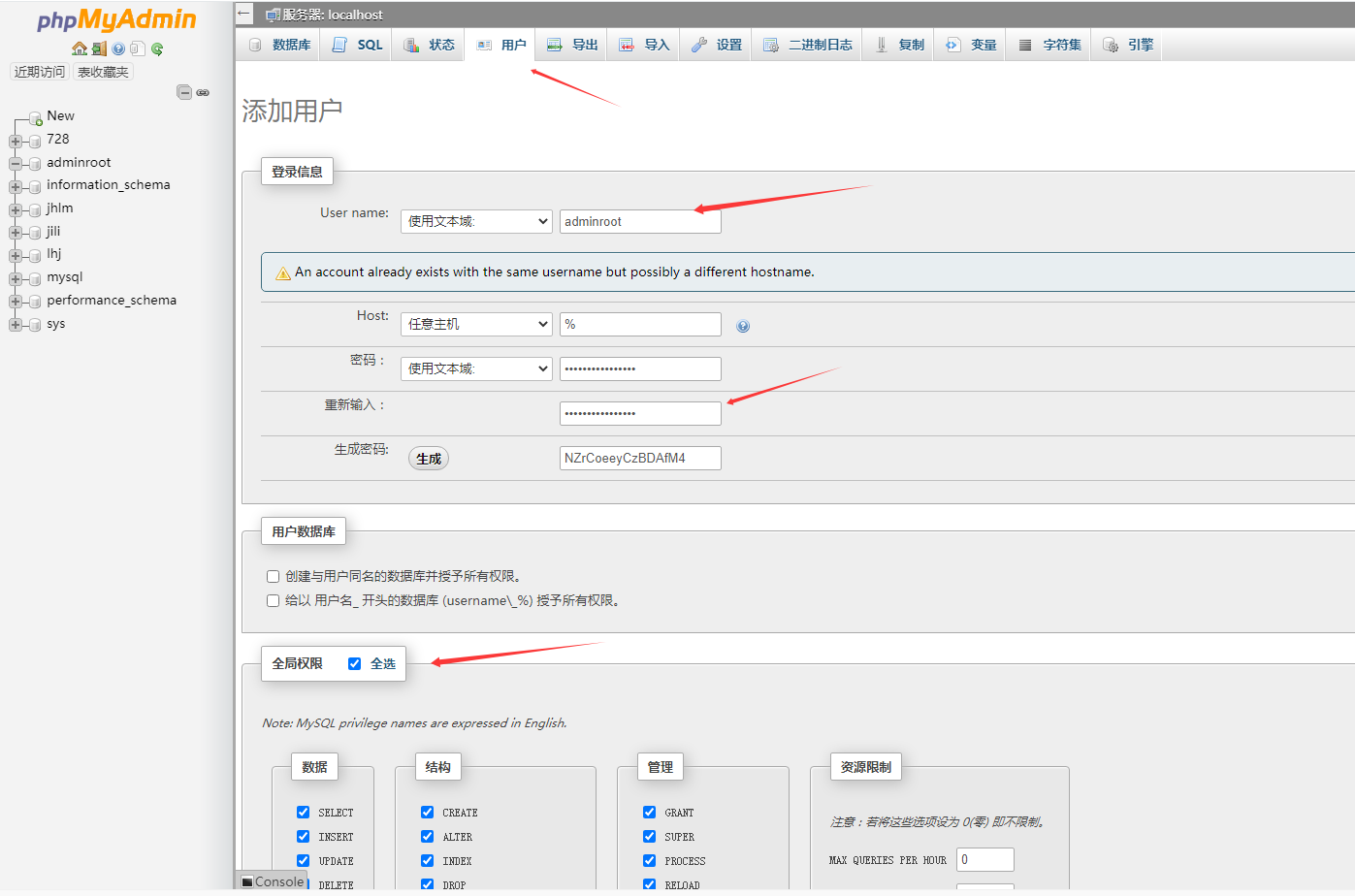Viewport: 1355px width, 896px height.
Task: Go to the phpMyAdmin home icon
Action: [80, 48]
